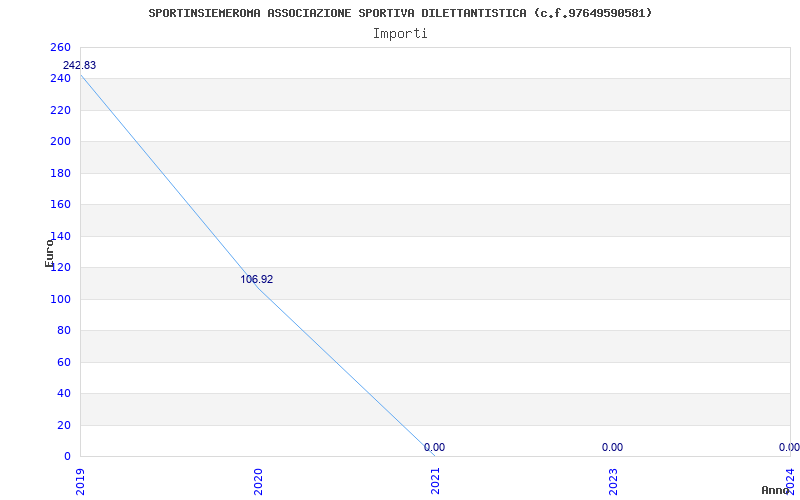Click the 180 y-axis tick label

(60, 173)
